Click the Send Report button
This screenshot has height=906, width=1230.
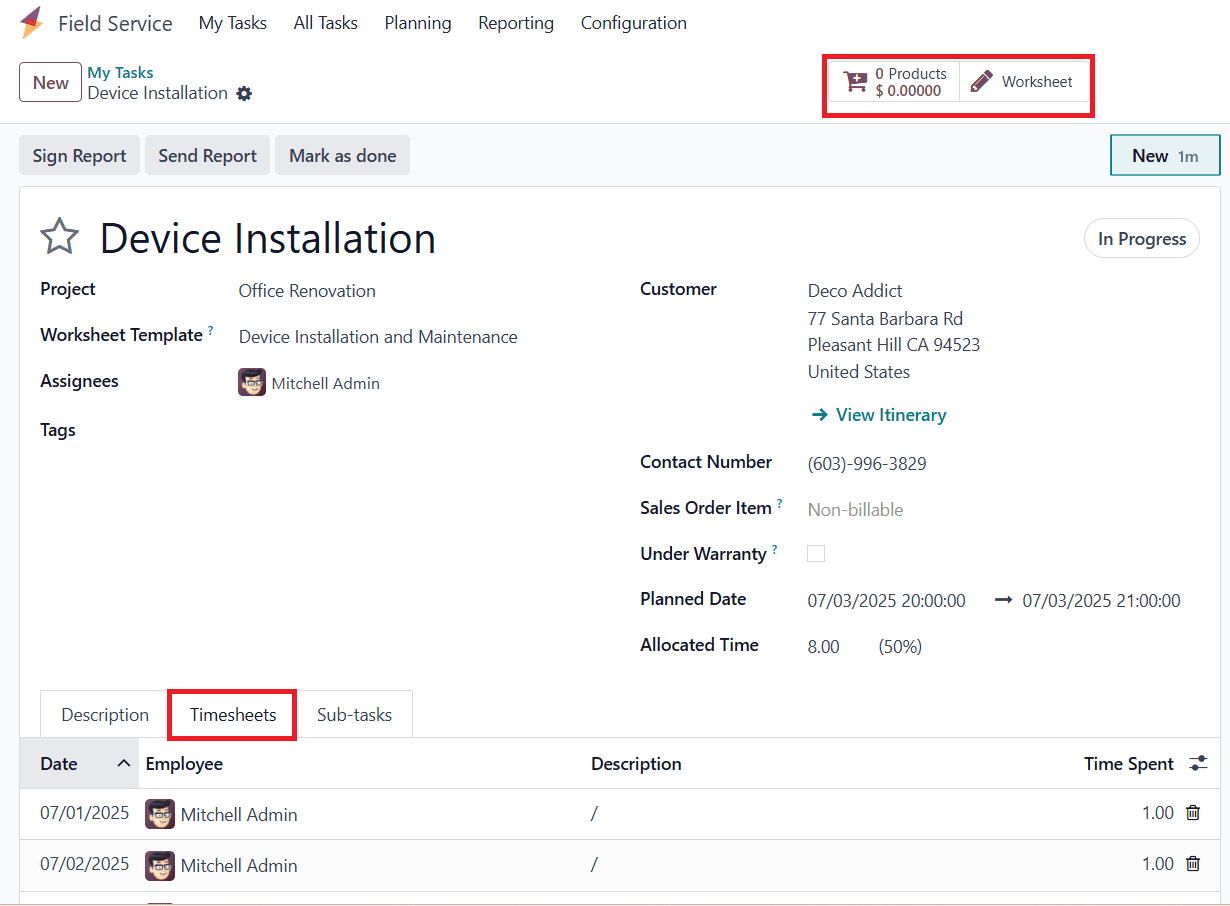point(208,156)
